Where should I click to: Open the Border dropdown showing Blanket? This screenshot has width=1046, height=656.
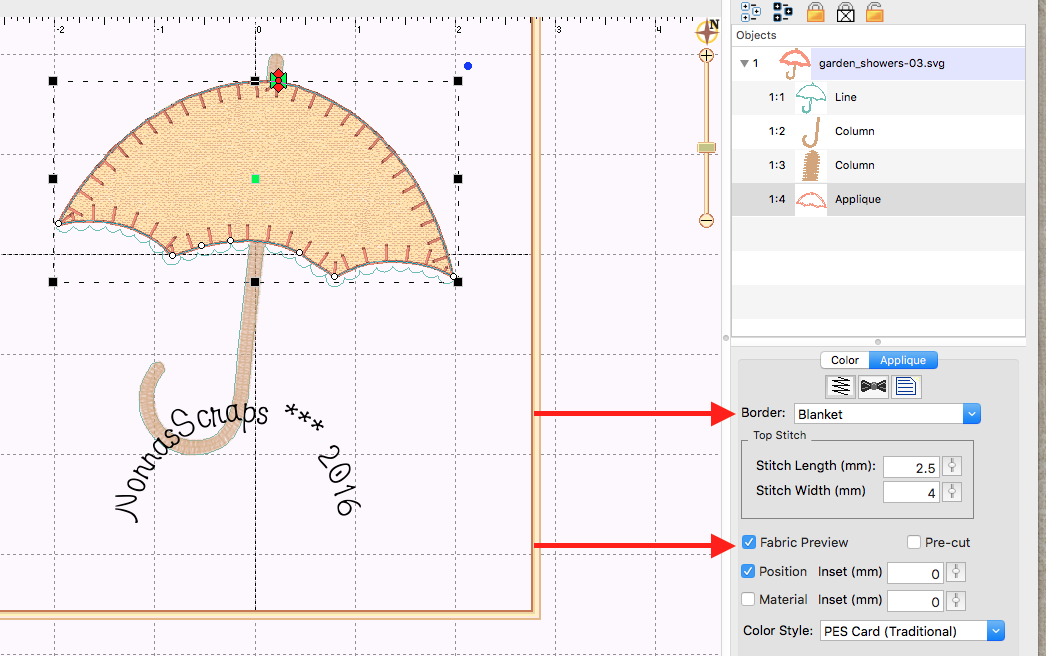pyautogui.click(x=886, y=412)
